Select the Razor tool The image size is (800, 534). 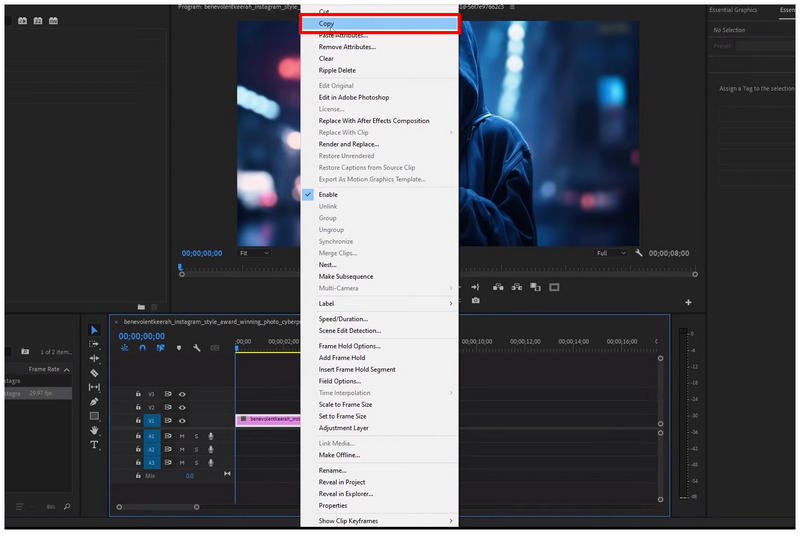click(94, 373)
